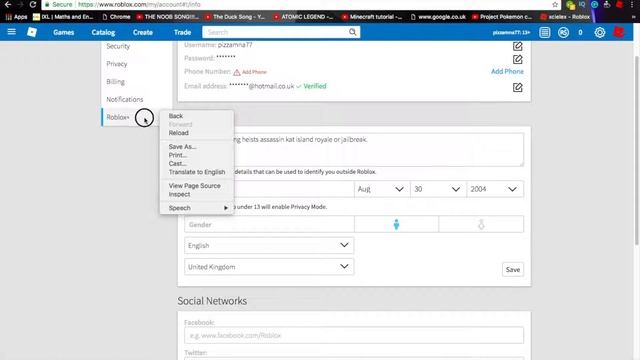Click the Apps grid icon in bookmarks bar
640x360 pixels.
[x=15, y=17]
